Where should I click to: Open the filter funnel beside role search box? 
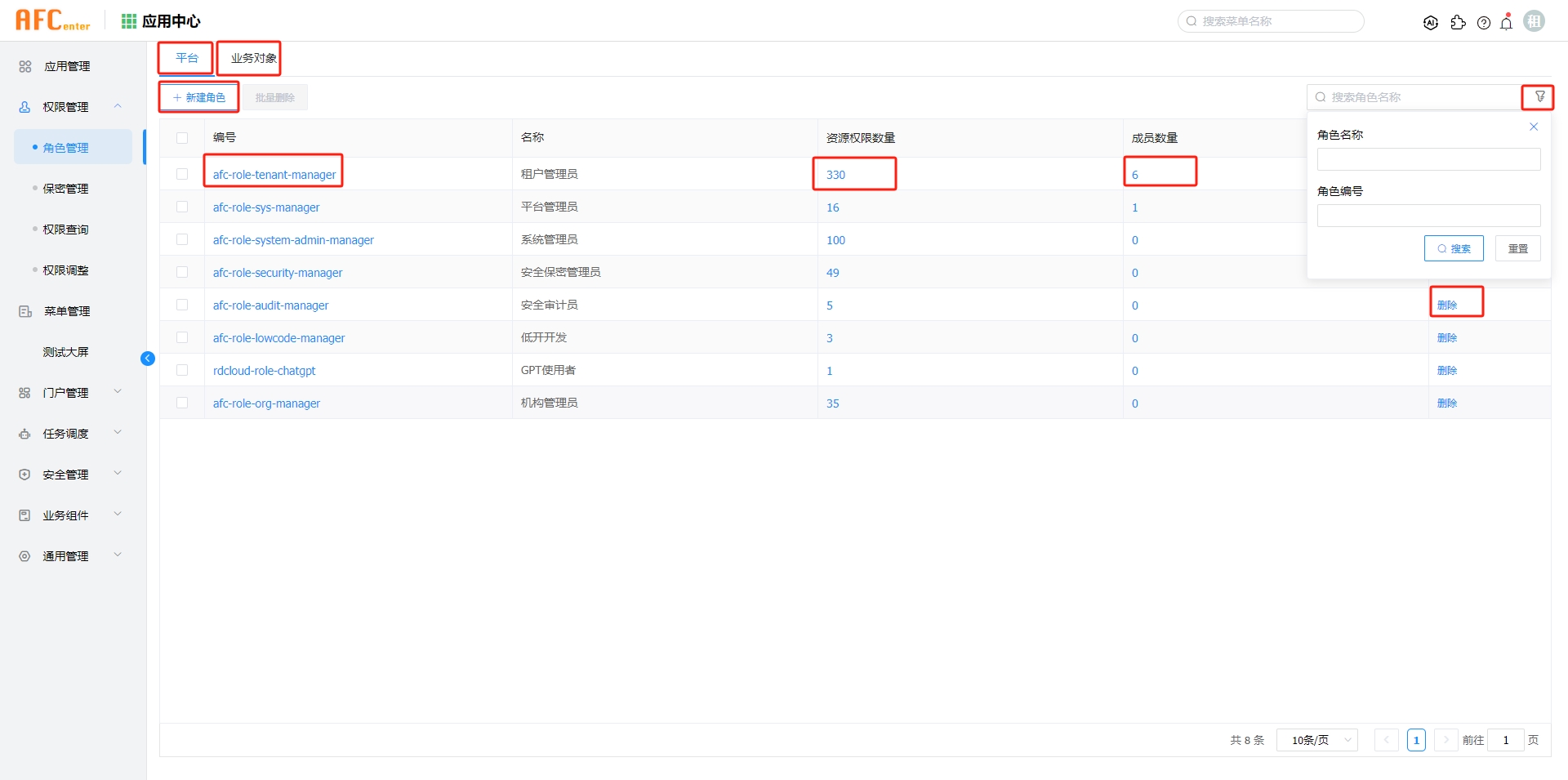point(1539,96)
